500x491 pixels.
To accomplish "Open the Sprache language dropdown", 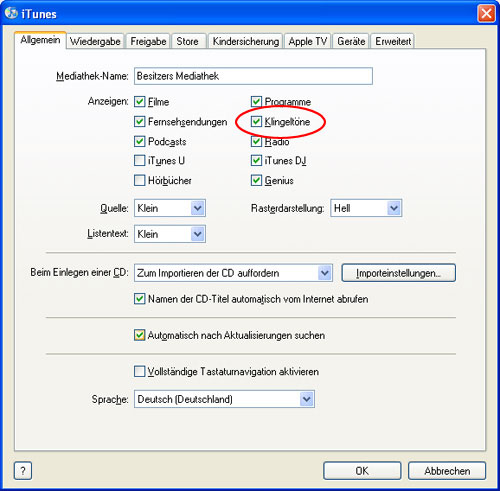I will pyautogui.click(x=224, y=399).
